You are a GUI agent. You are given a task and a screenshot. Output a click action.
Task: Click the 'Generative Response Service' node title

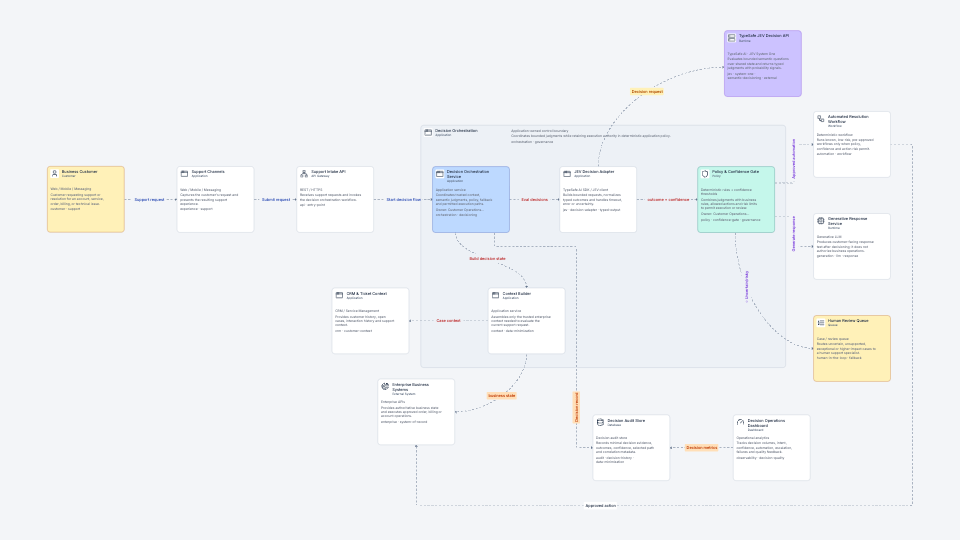point(847,221)
